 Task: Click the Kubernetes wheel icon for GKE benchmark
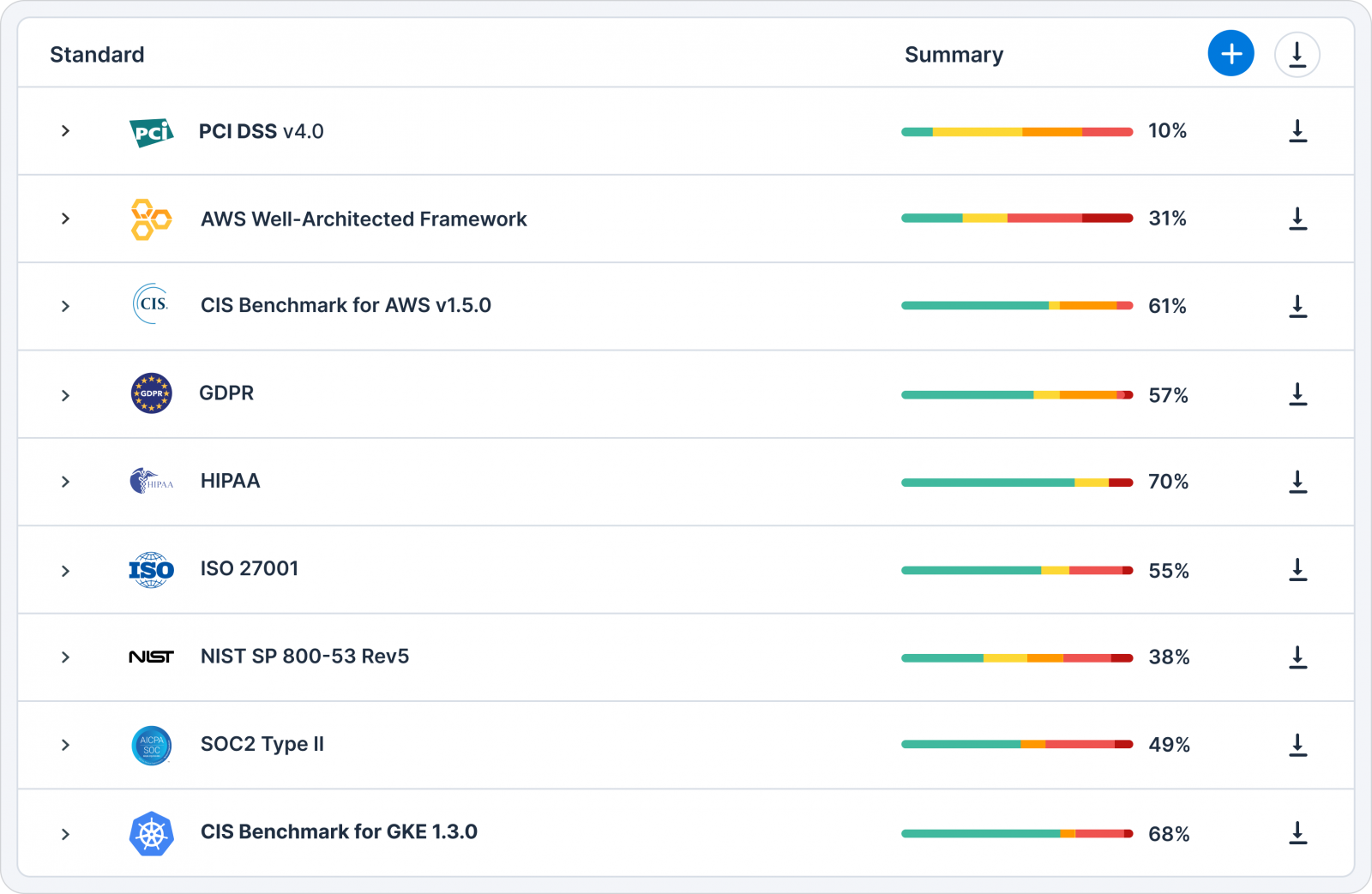pos(151,833)
